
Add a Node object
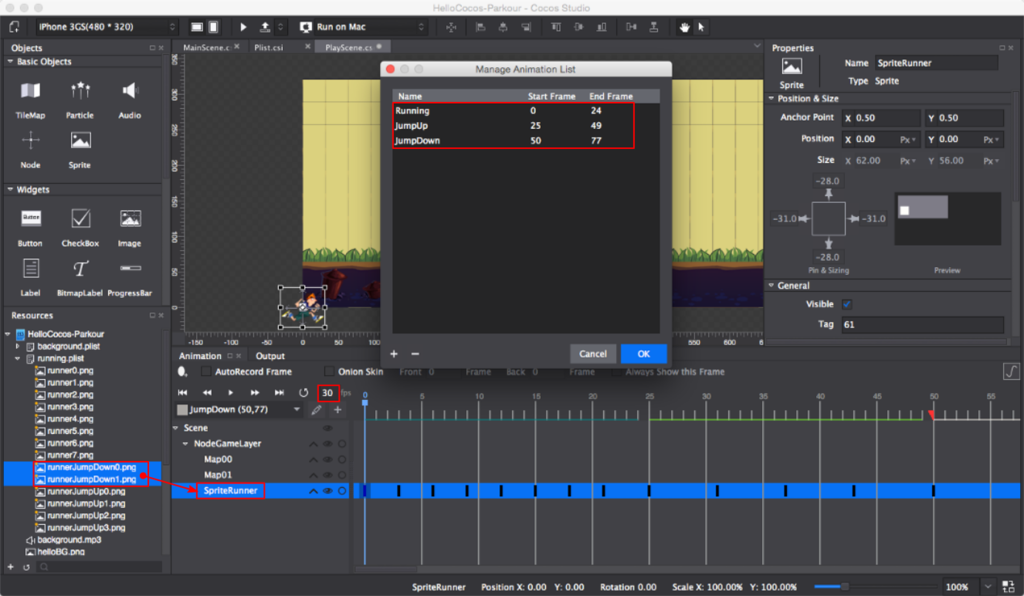[30, 149]
